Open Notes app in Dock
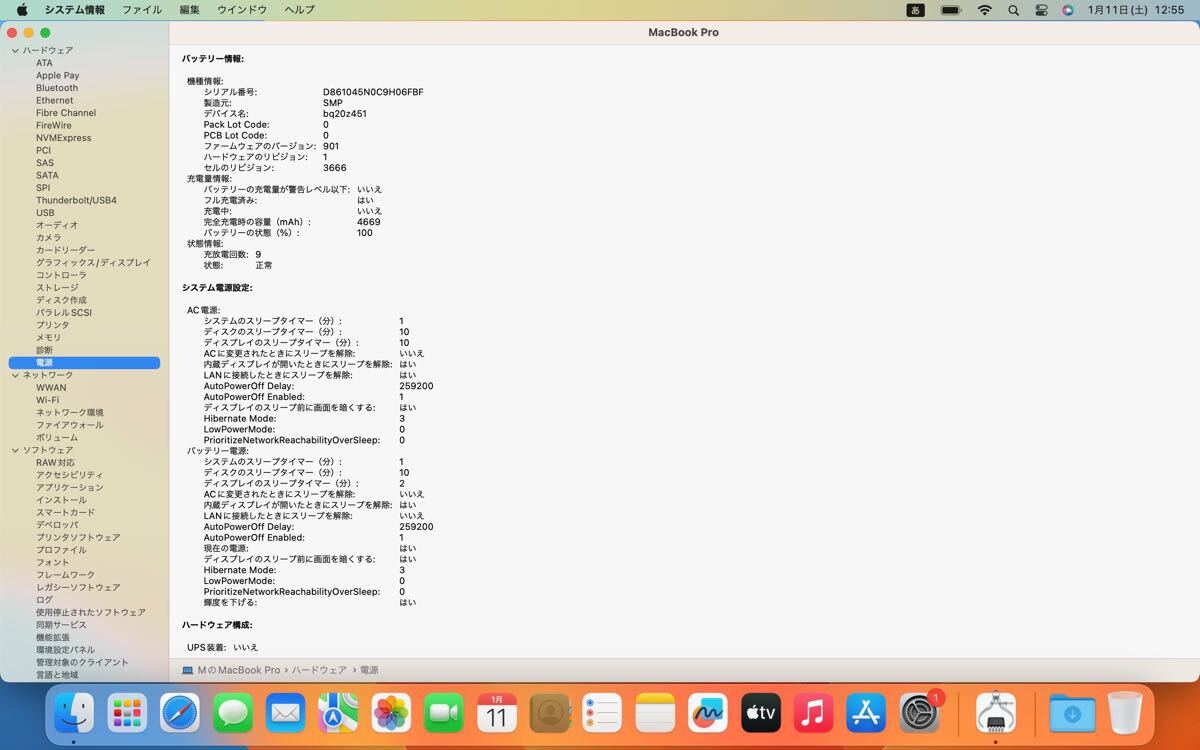Image resolution: width=1200 pixels, height=750 pixels. pyautogui.click(x=656, y=713)
